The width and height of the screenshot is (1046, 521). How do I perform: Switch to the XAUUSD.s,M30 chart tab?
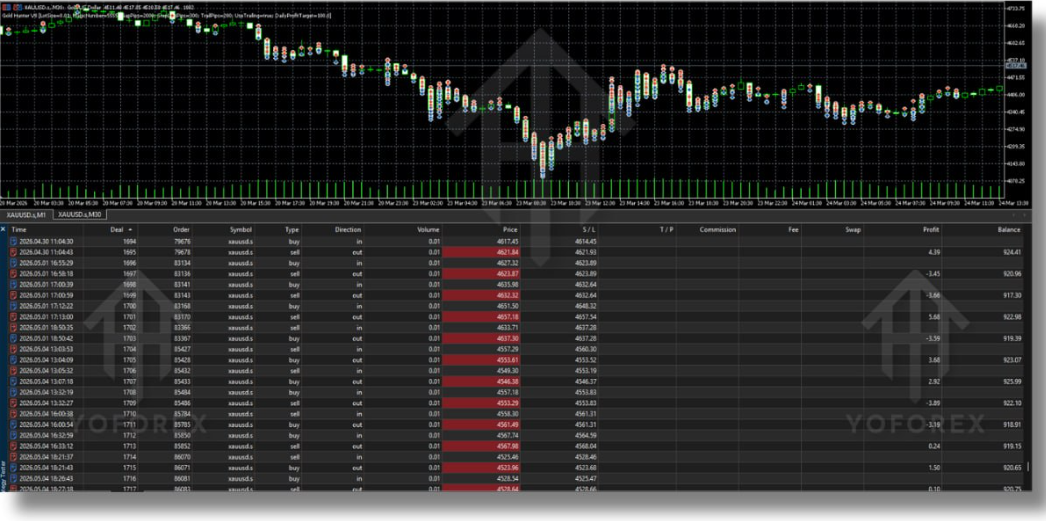click(x=79, y=215)
